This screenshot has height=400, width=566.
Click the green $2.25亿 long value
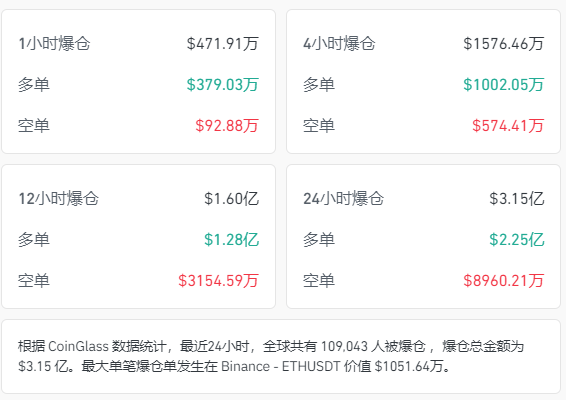pyautogui.click(x=516, y=239)
